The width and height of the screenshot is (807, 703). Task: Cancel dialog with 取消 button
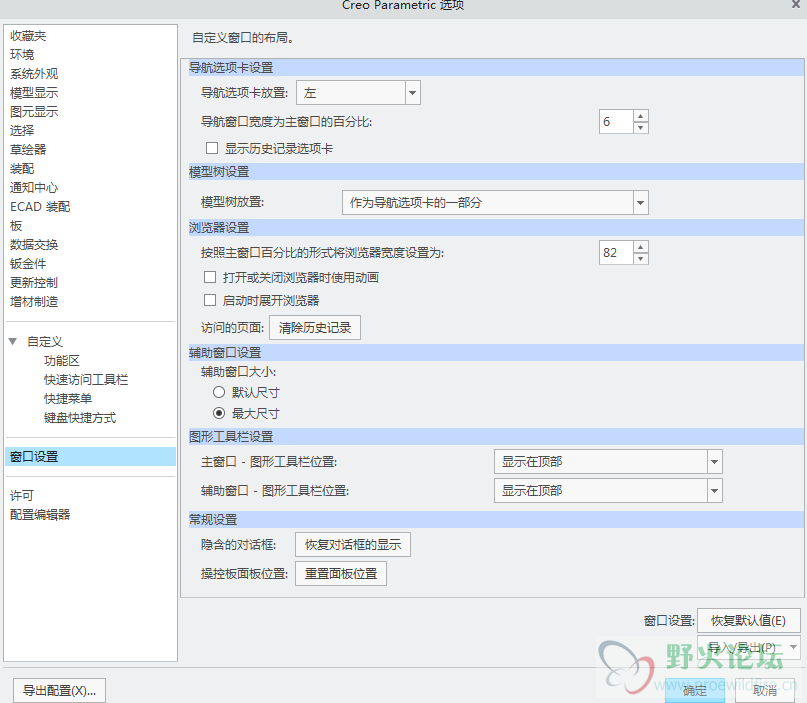click(x=765, y=691)
